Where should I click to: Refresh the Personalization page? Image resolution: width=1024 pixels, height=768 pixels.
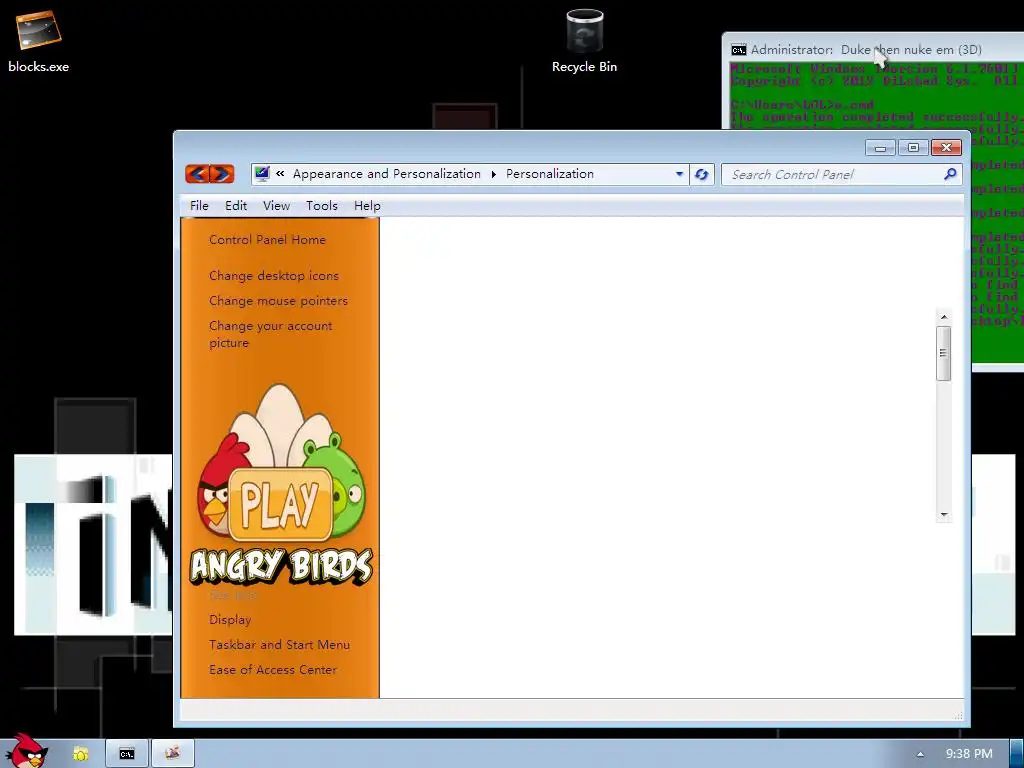point(701,174)
